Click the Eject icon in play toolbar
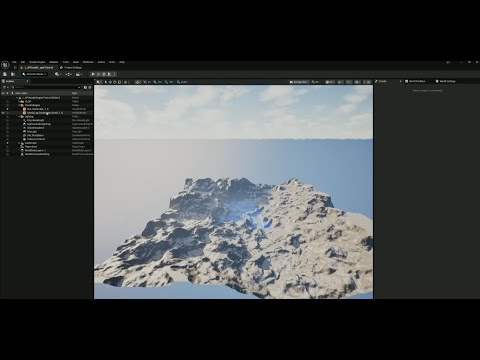 [x=109, y=74]
